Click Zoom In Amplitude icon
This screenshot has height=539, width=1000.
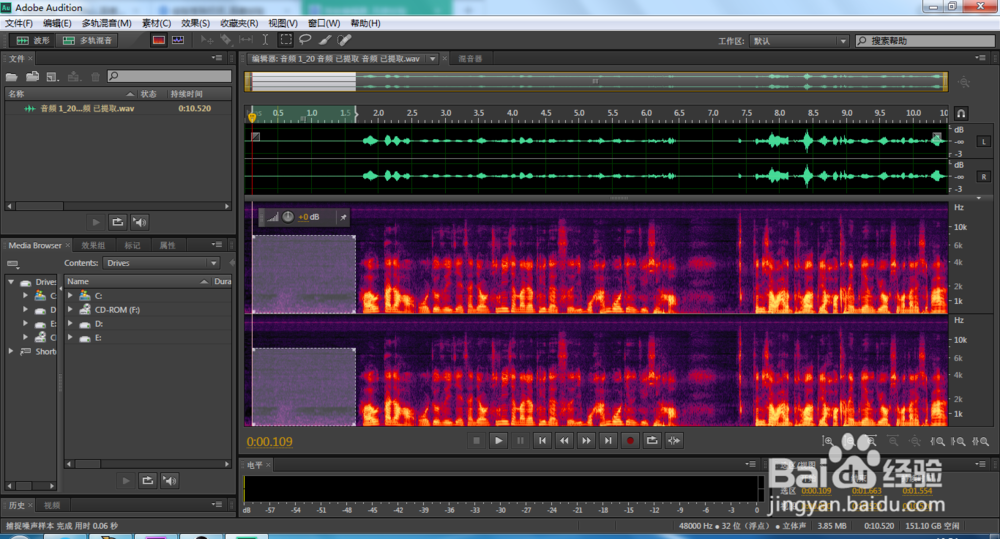click(x=828, y=441)
